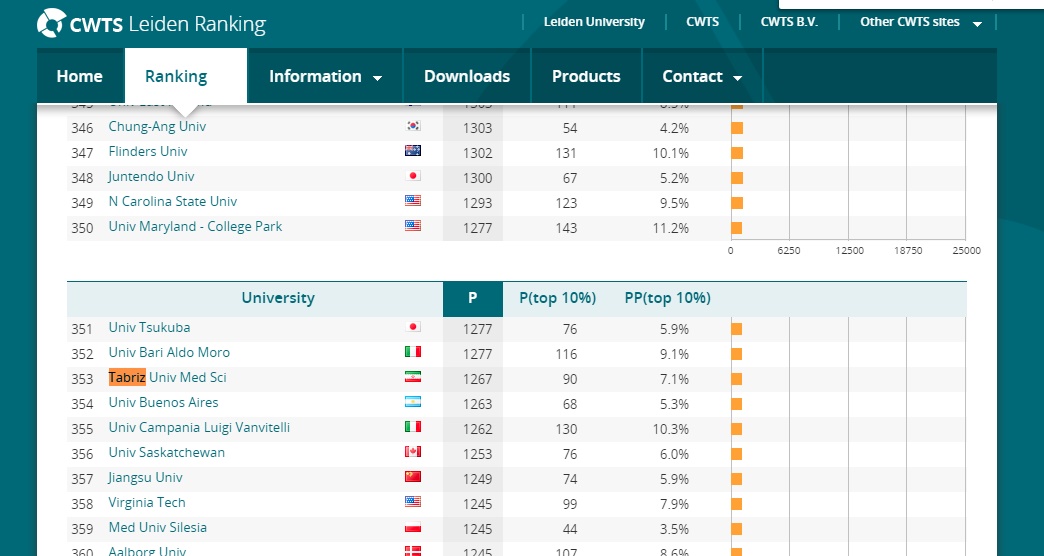Click the Iran flag beside Tabriz Univ Med Sci
The width and height of the screenshot is (1044, 556).
pyautogui.click(x=412, y=378)
